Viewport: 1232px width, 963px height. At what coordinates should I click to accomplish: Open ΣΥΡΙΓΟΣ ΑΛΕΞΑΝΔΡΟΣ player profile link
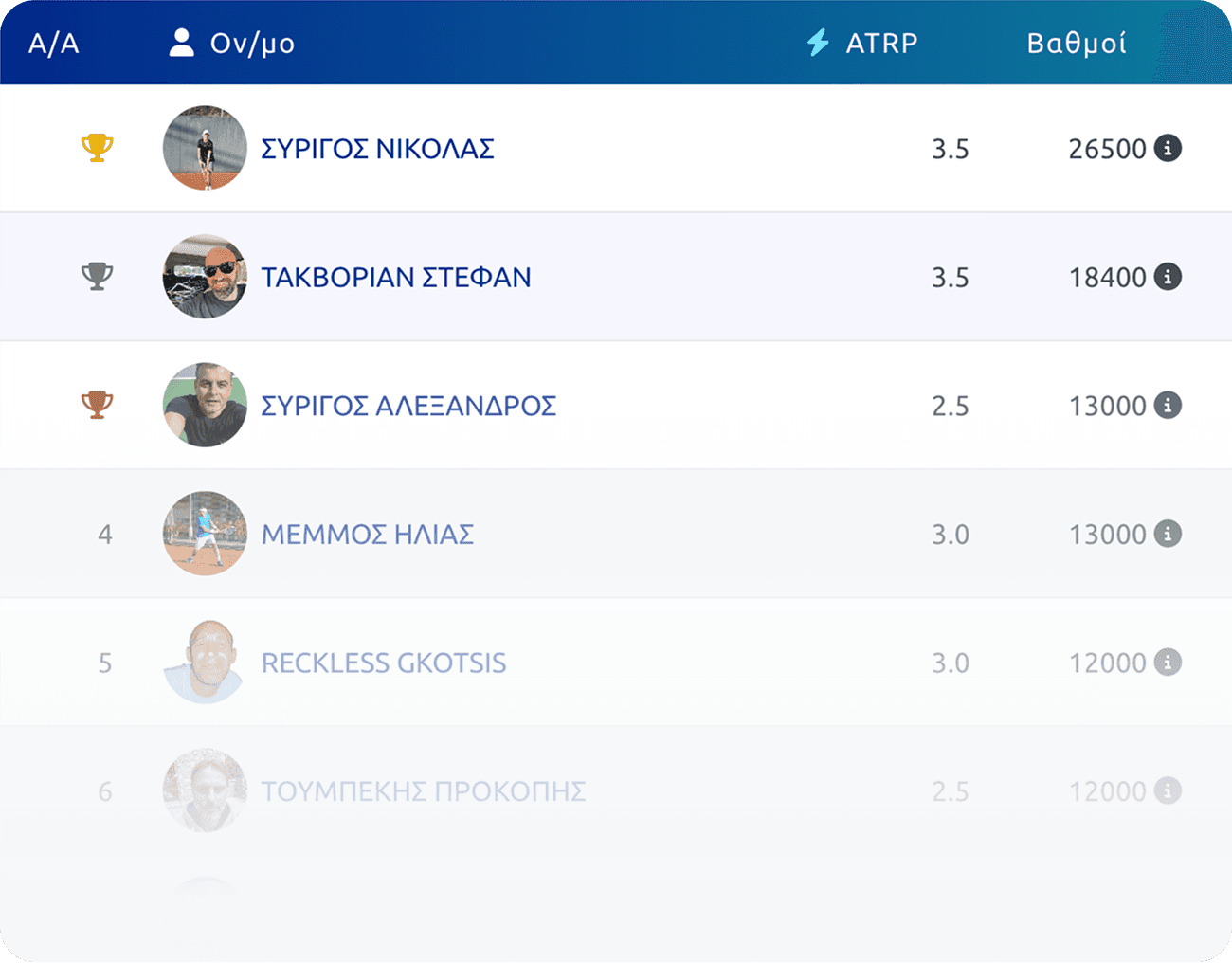pyautogui.click(x=408, y=406)
